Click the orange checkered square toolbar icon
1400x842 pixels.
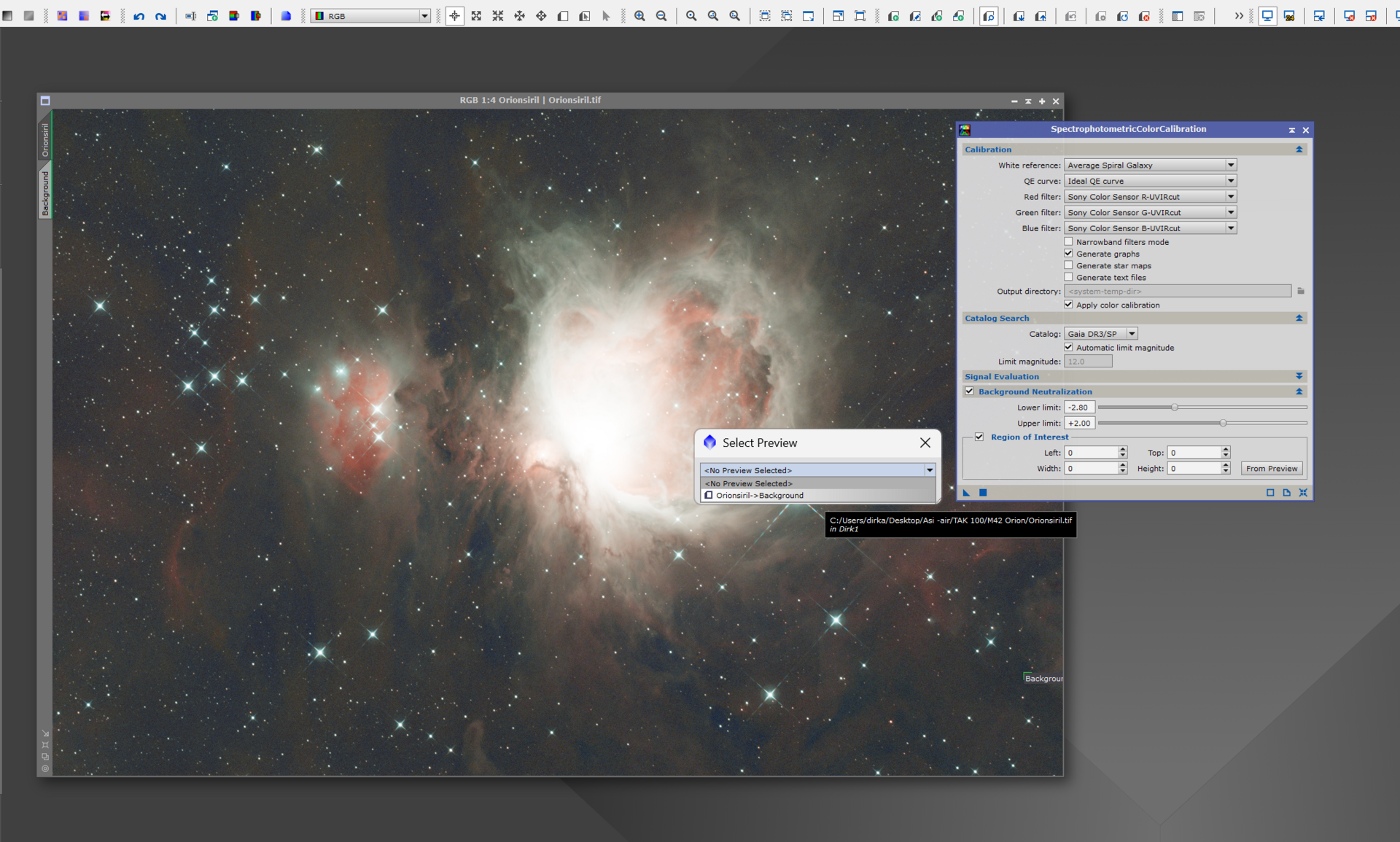pyautogui.click(x=62, y=16)
